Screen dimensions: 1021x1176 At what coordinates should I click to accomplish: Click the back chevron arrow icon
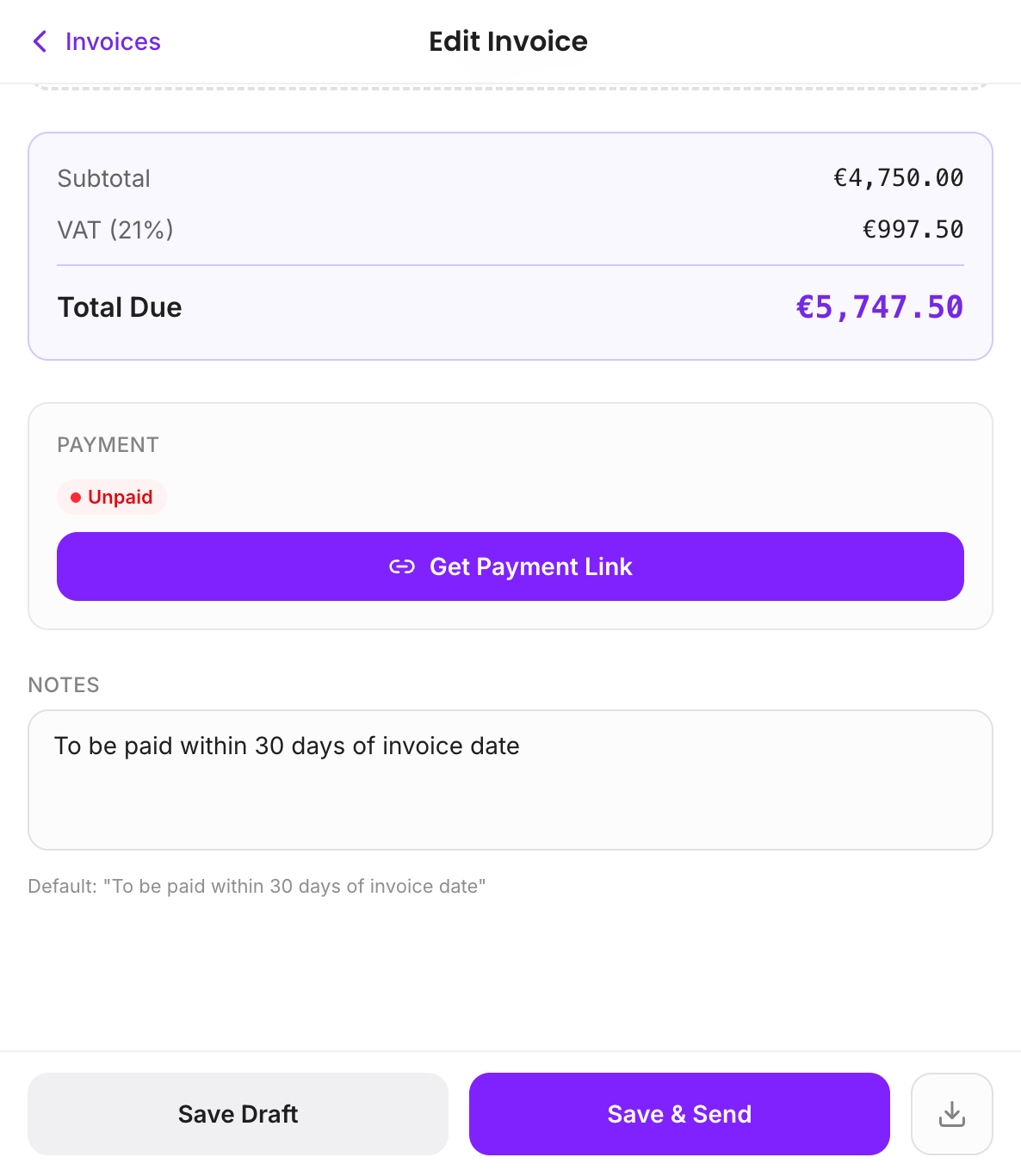point(40,41)
